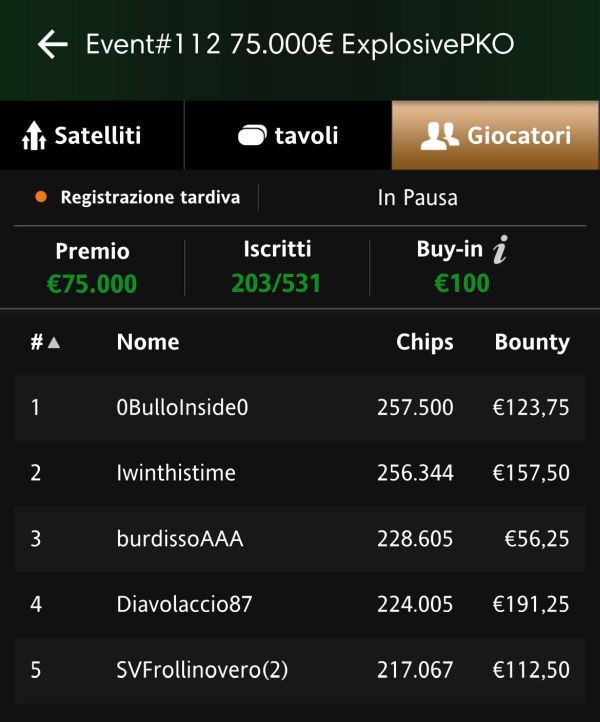Viewport: 600px width, 722px height.
Task: Select SVFrollinovero(2) player row
Action: click(300, 670)
